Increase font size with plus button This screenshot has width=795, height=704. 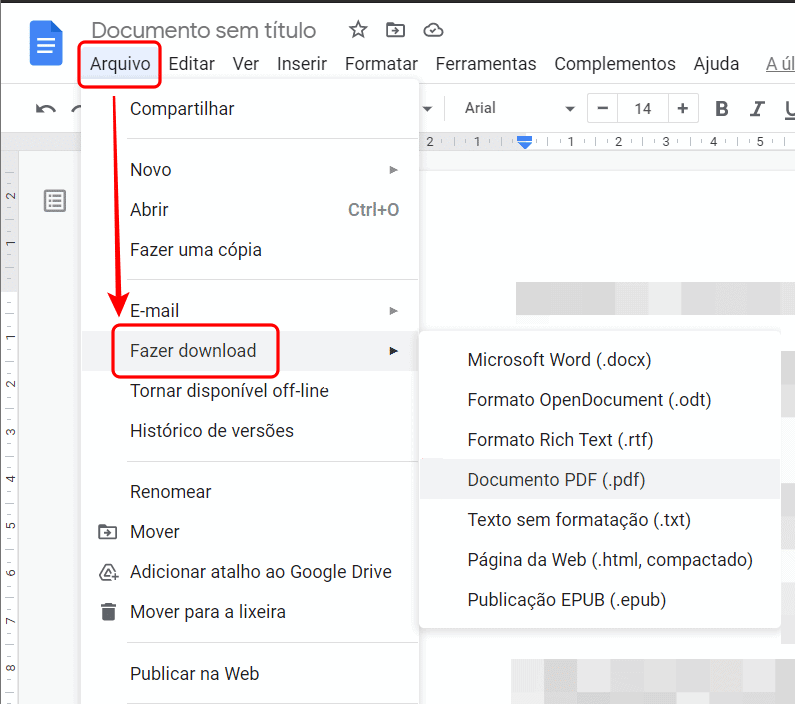click(x=683, y=108)
